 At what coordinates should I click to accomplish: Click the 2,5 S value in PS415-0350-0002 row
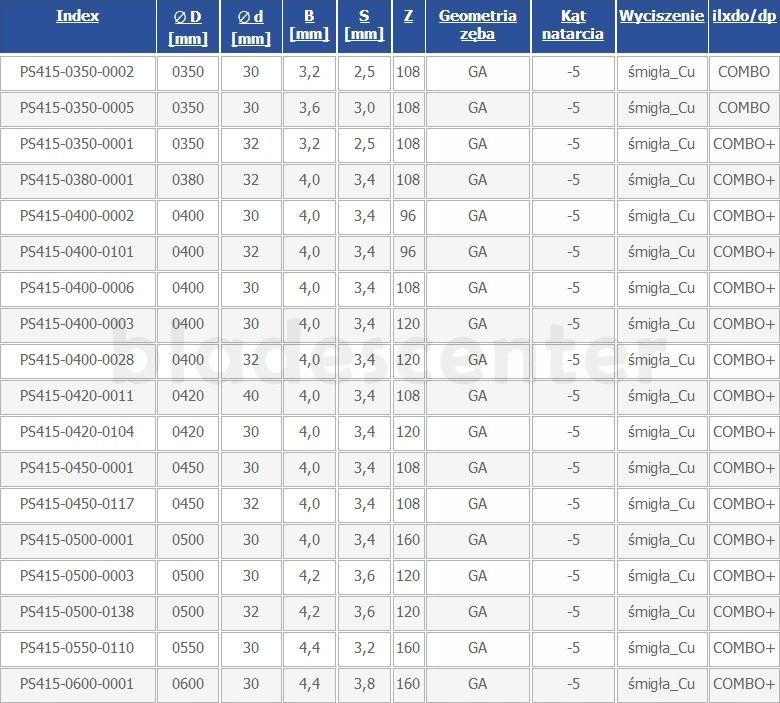(x=364, y=72)
